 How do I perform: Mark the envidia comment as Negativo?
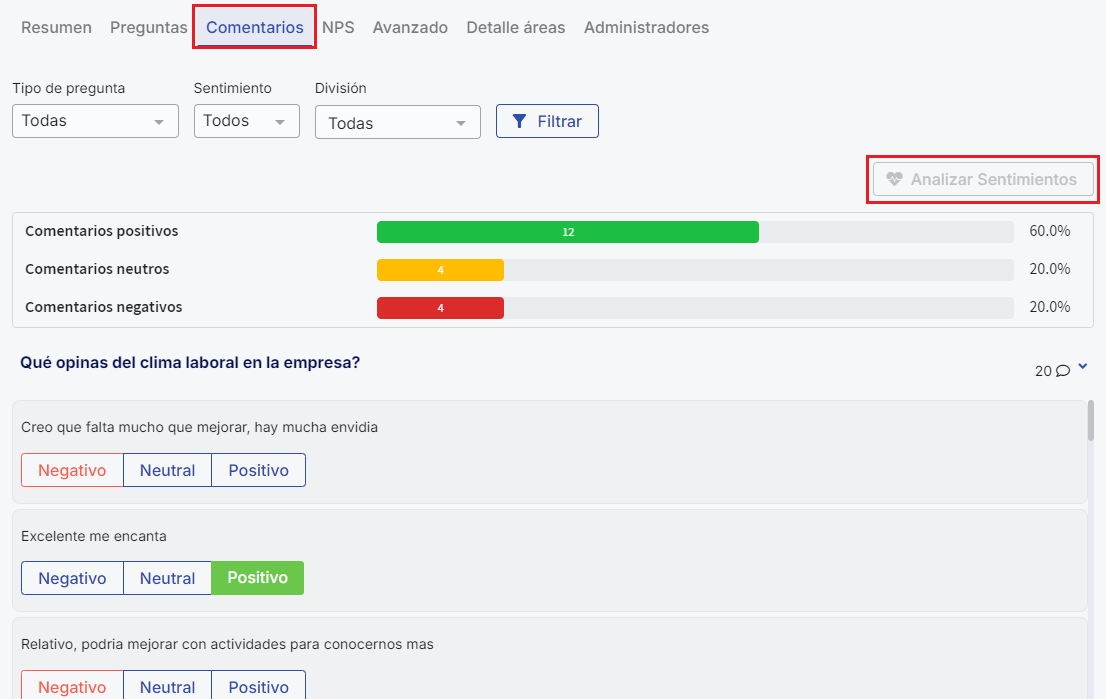(72, 470)
